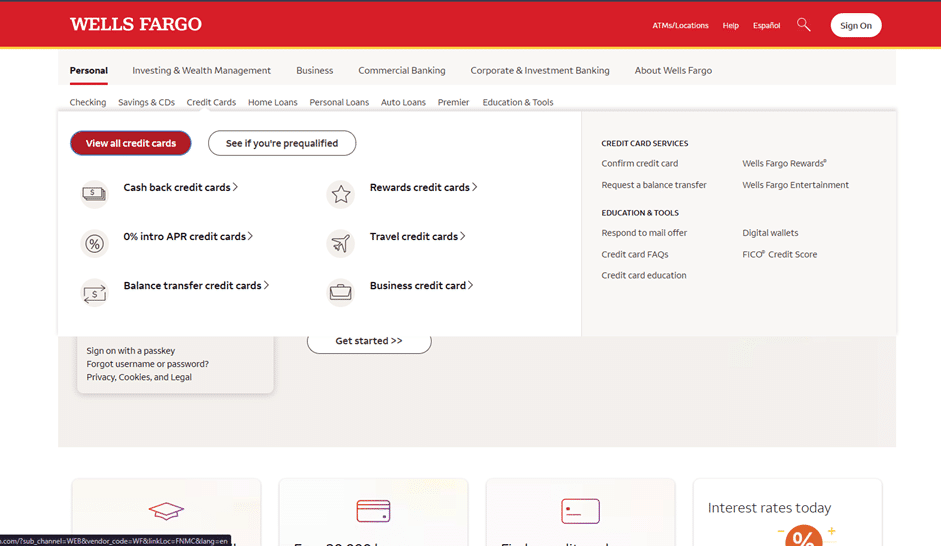Open Credit card FAQs link
The height and width of the screenshot is (546, 941).
[635, 254]
